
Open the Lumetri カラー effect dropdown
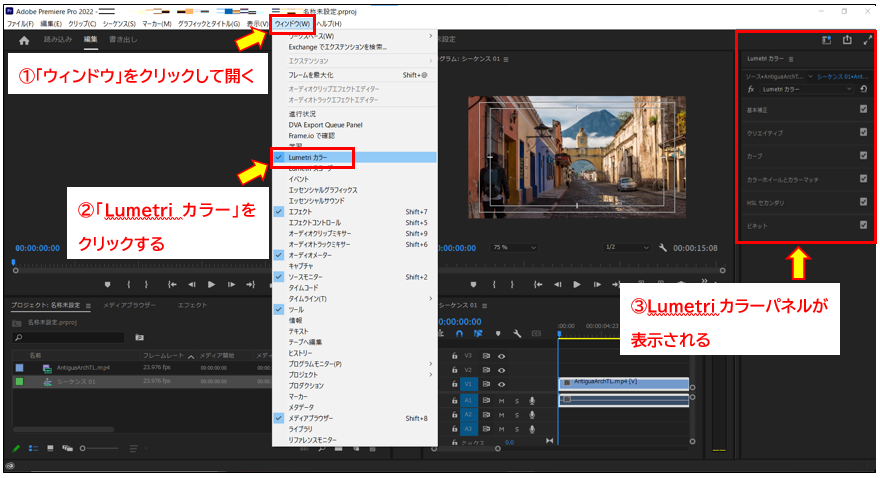[806, 89]
